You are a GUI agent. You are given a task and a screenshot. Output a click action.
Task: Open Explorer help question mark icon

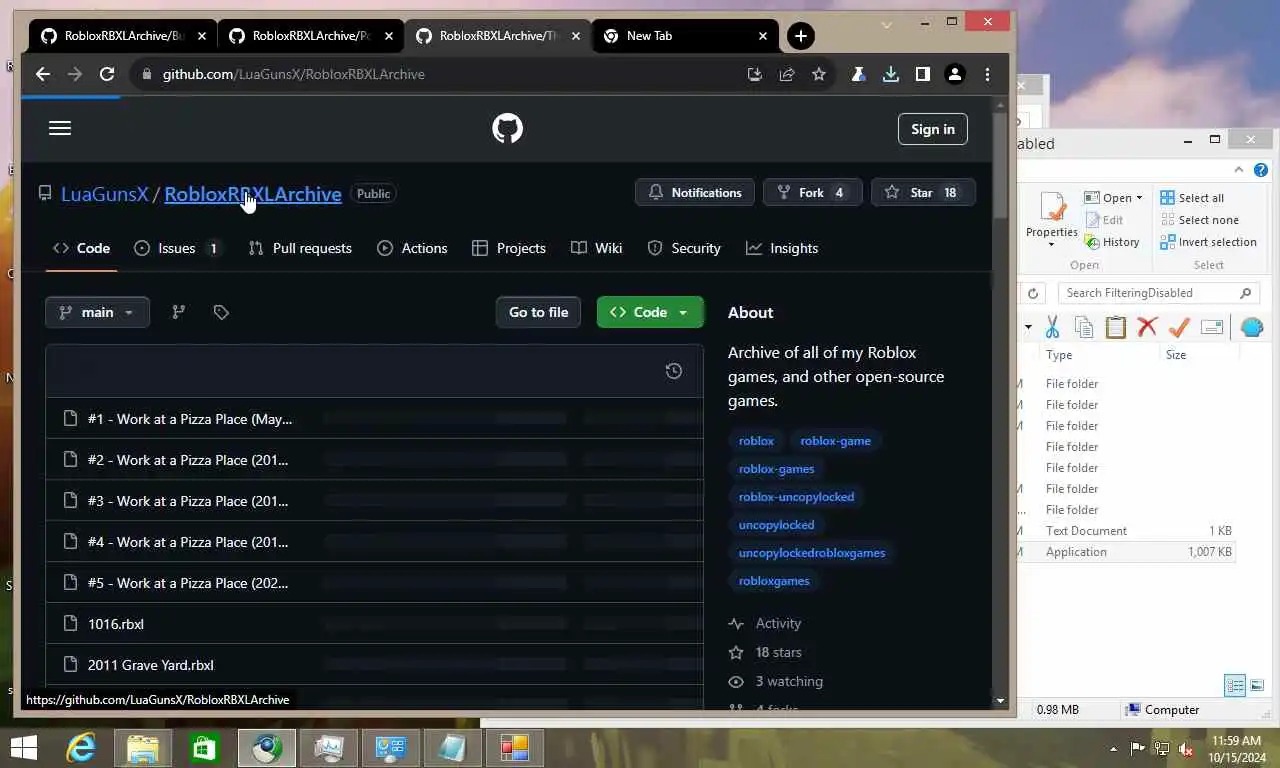[1261, 170]
